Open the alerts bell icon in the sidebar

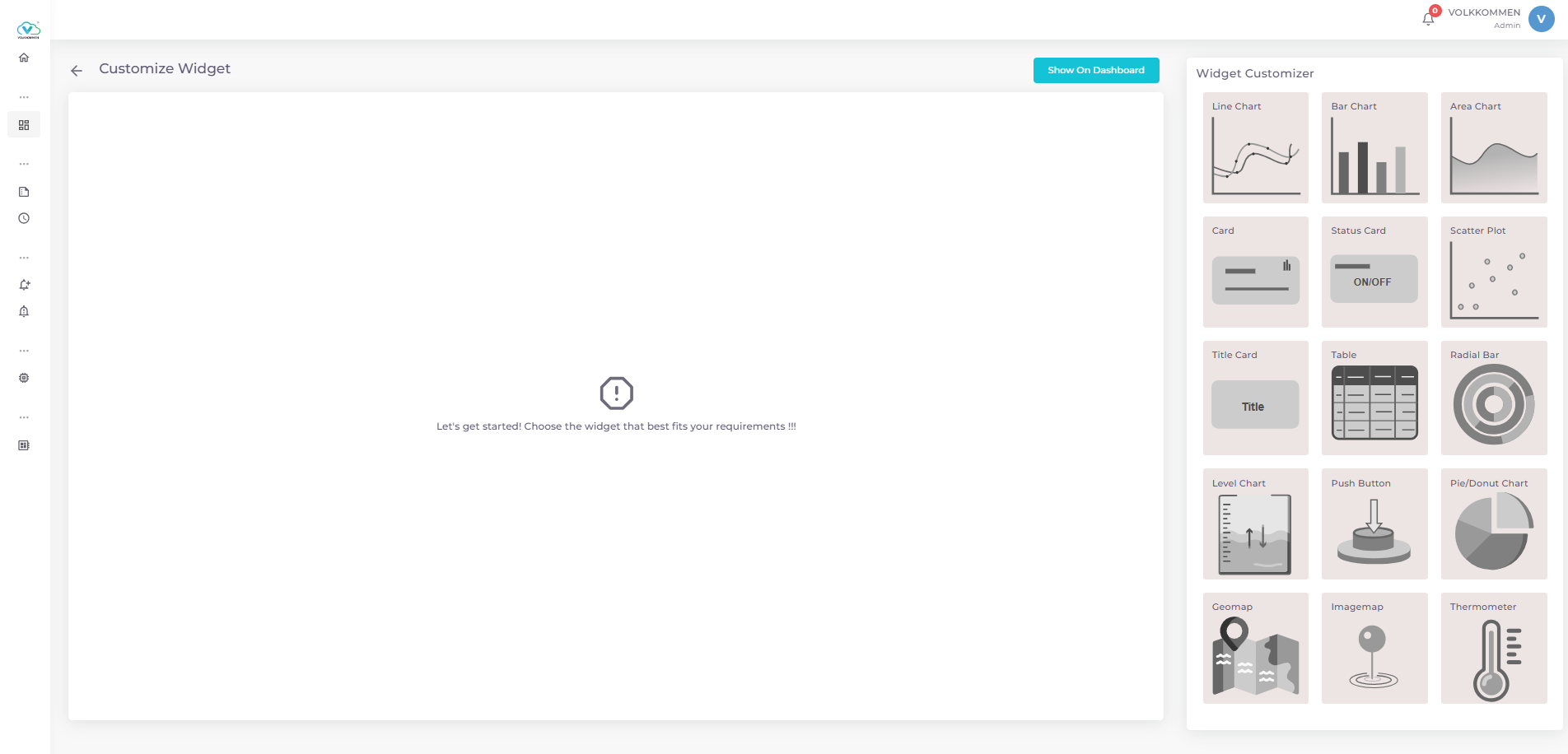click(24, 311)
